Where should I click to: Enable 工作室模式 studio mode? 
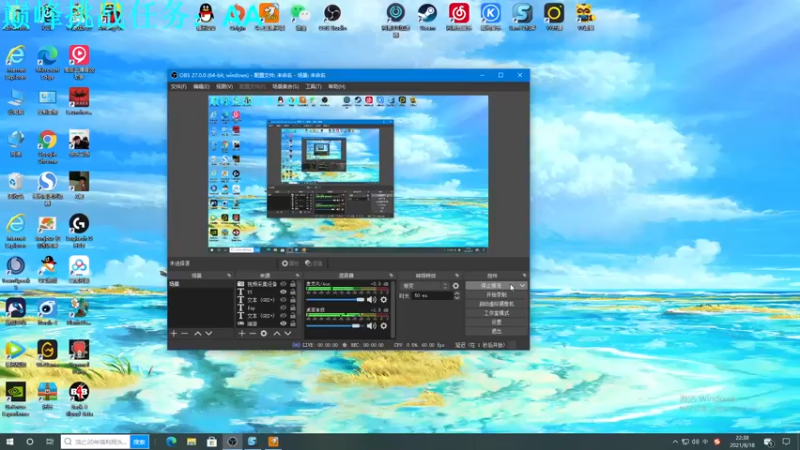(x=496, y=313)
